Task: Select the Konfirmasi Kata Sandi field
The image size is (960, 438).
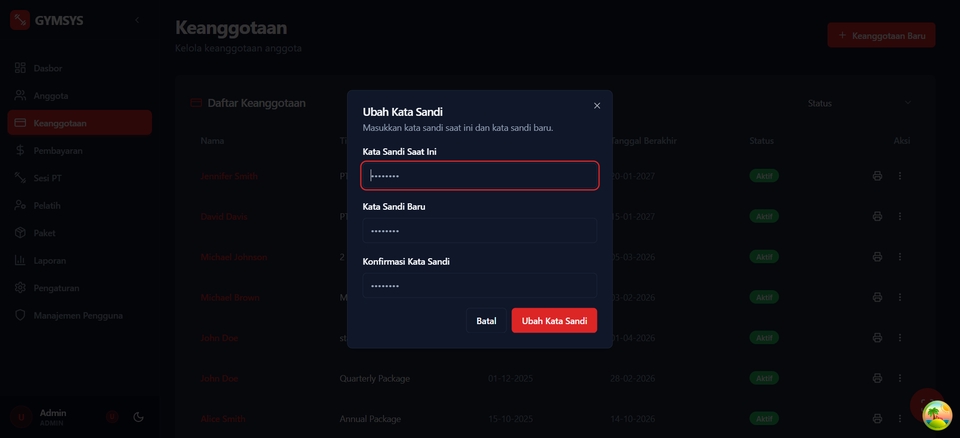Action: (479, 285)
